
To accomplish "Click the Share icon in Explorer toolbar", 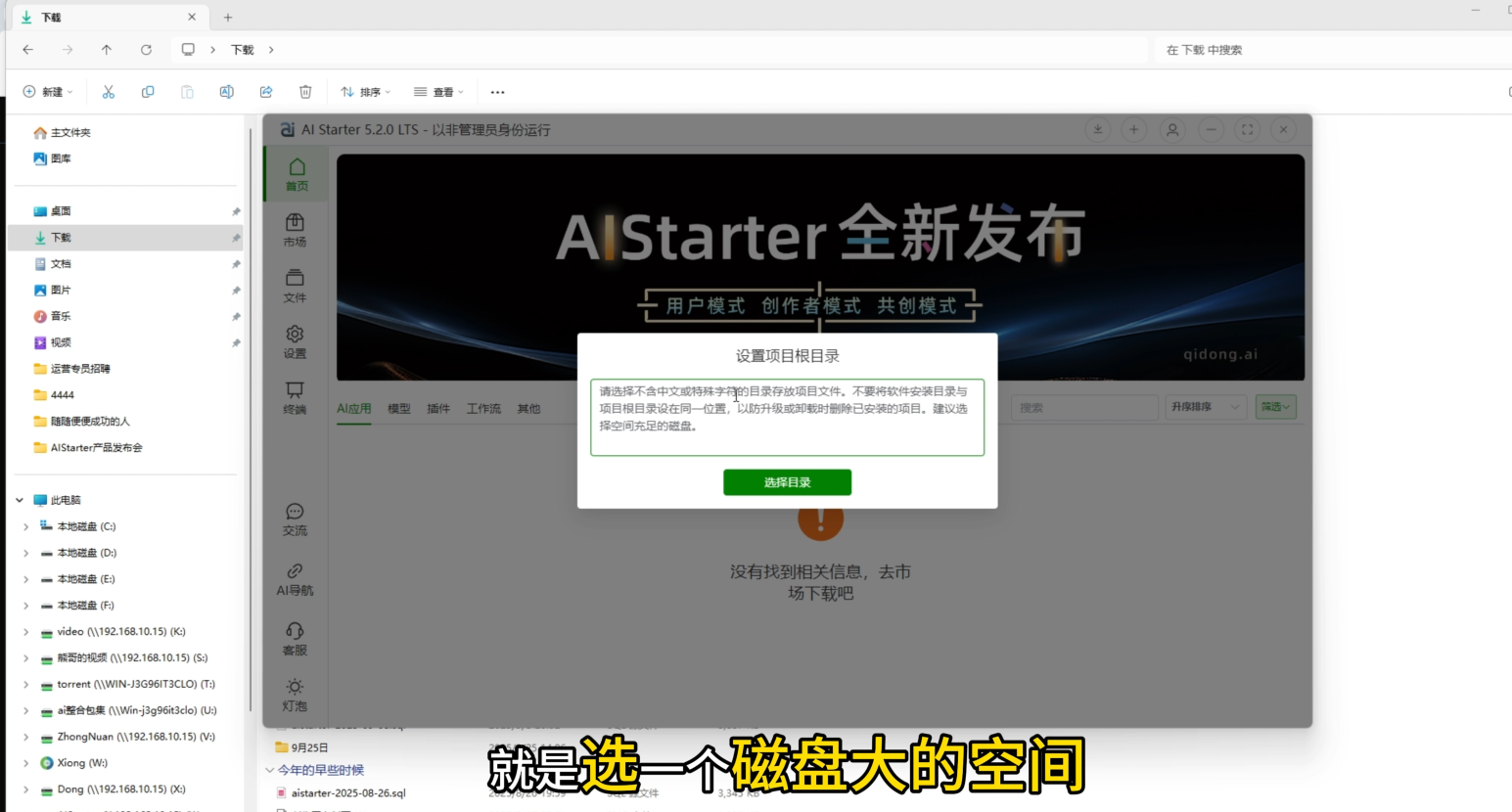I will coord(266,92).
